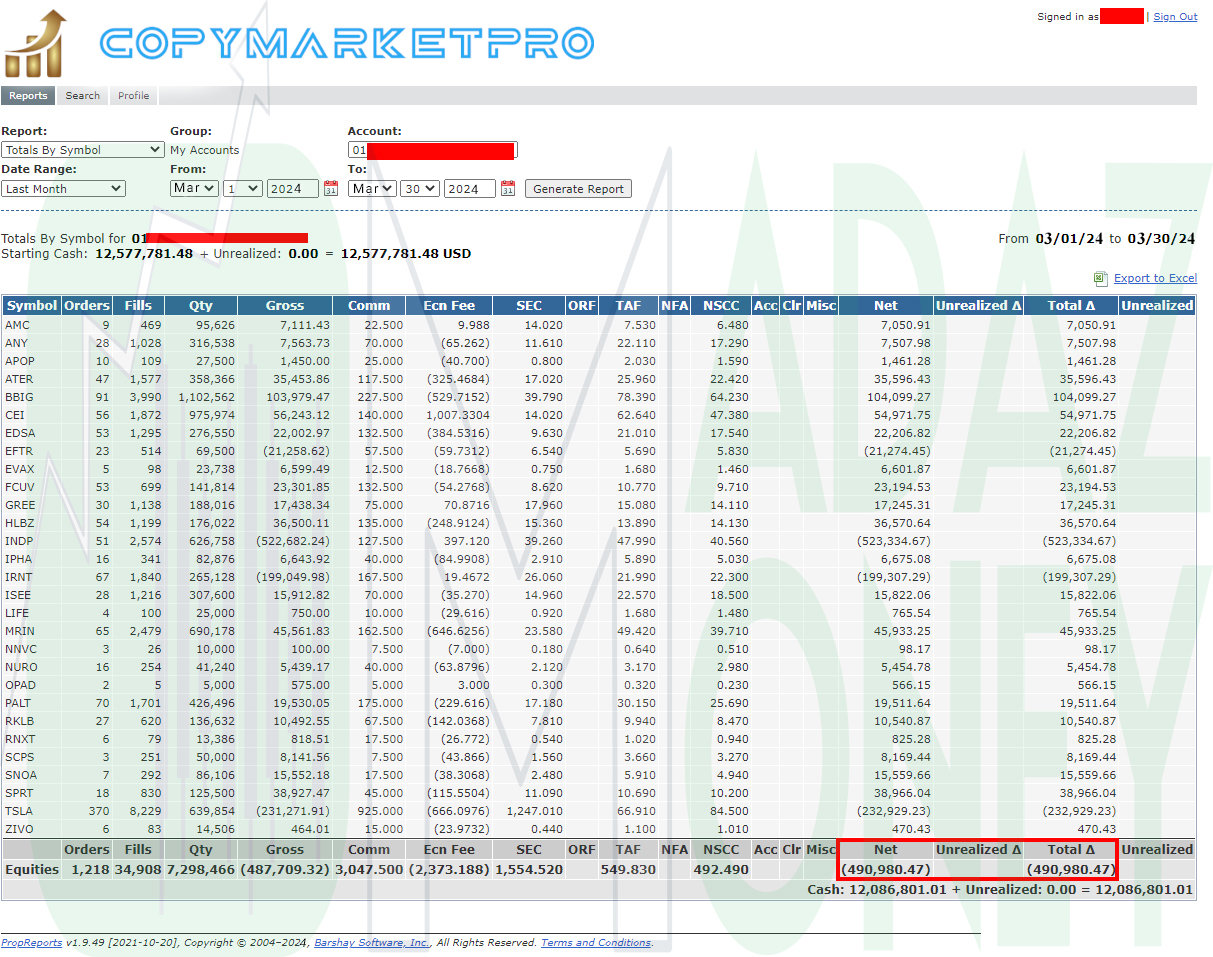
Task: Open the From month dropdown
Action: tap(194, 188)
